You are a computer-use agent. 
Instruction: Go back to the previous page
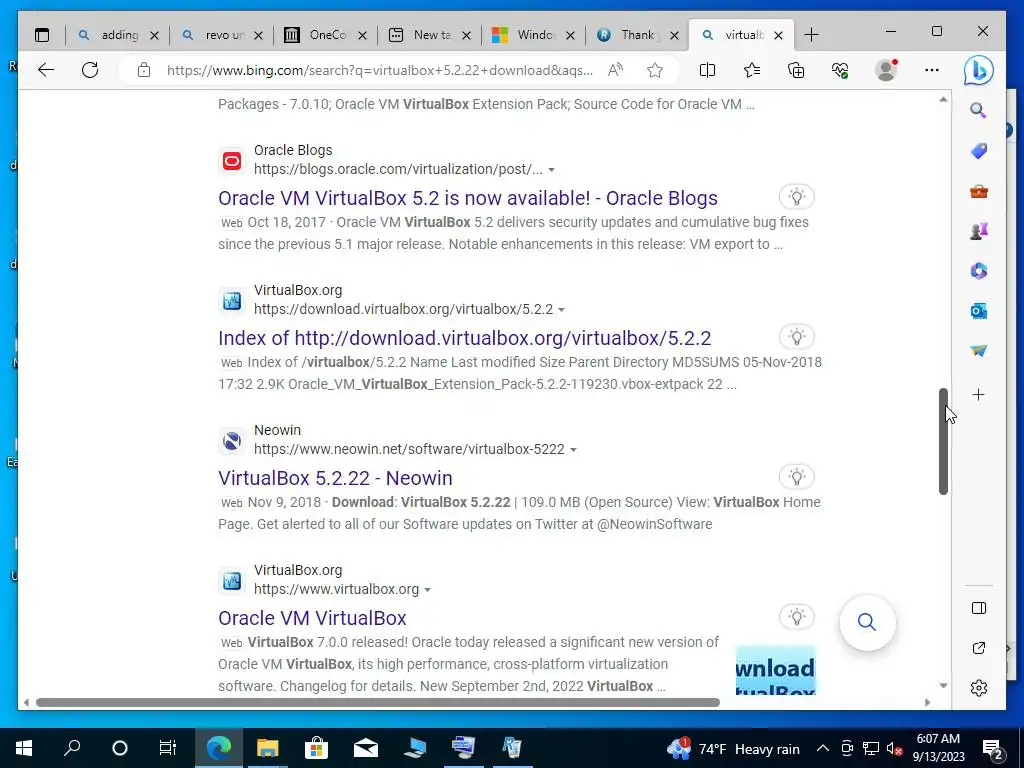[x=46, y=70]
